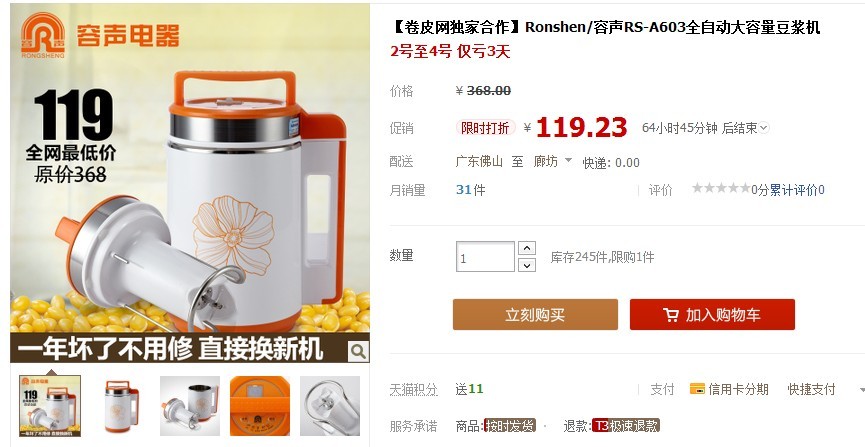Select the thumbnail showing machine with steel cup
865x447 pixels.
click(190, 406)
